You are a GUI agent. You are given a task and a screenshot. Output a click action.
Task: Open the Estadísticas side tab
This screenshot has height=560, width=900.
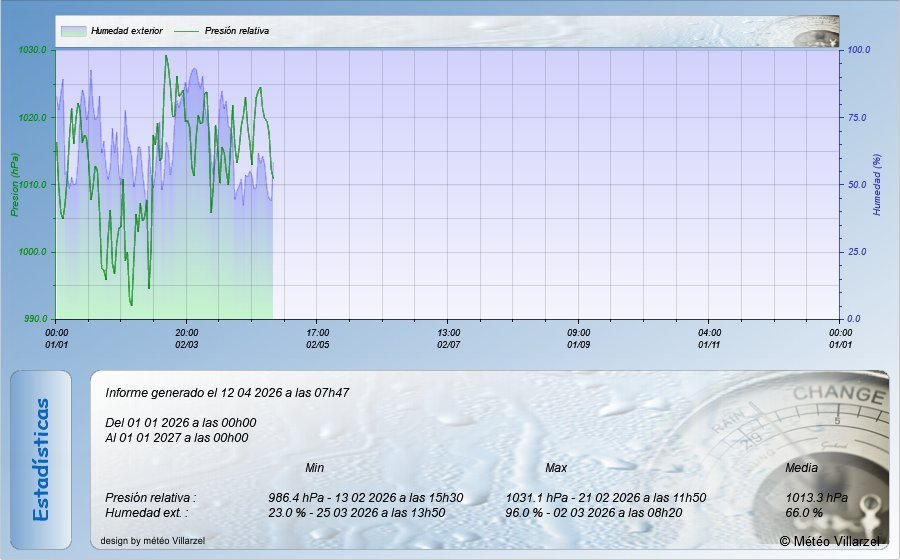tap(41, 459)
